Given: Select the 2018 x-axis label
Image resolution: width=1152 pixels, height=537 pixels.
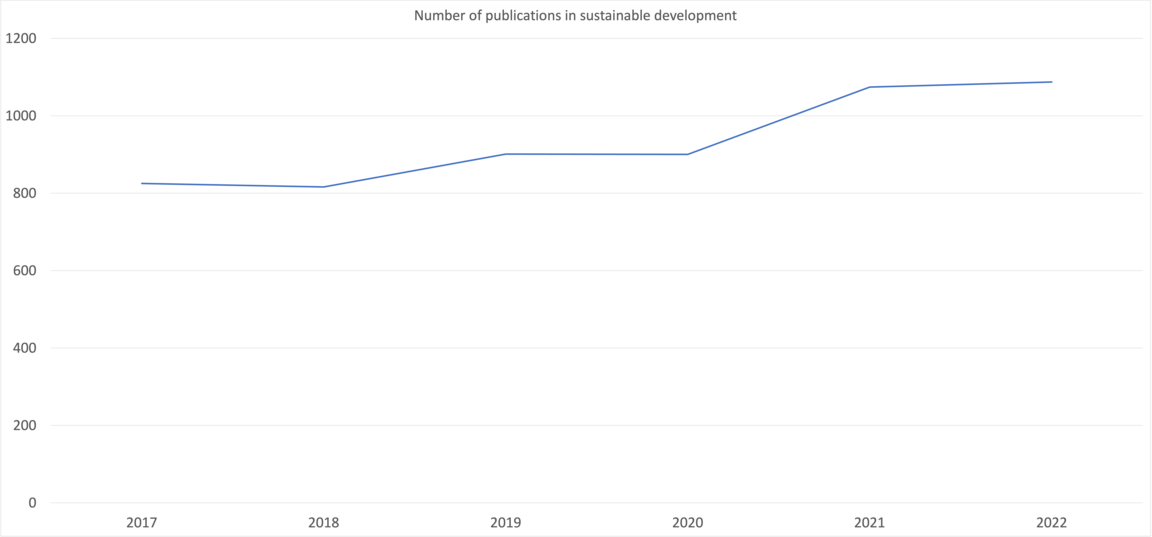Looking at the screenshot, I should (x=323, y=523).
